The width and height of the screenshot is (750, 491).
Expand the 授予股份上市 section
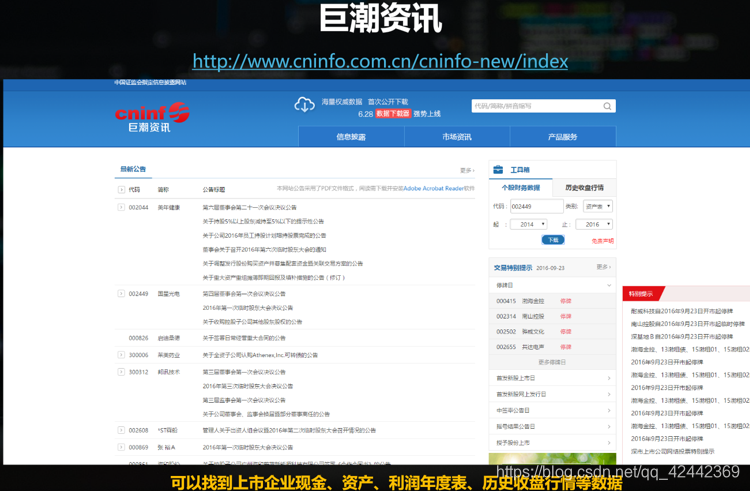pos(552,443)
